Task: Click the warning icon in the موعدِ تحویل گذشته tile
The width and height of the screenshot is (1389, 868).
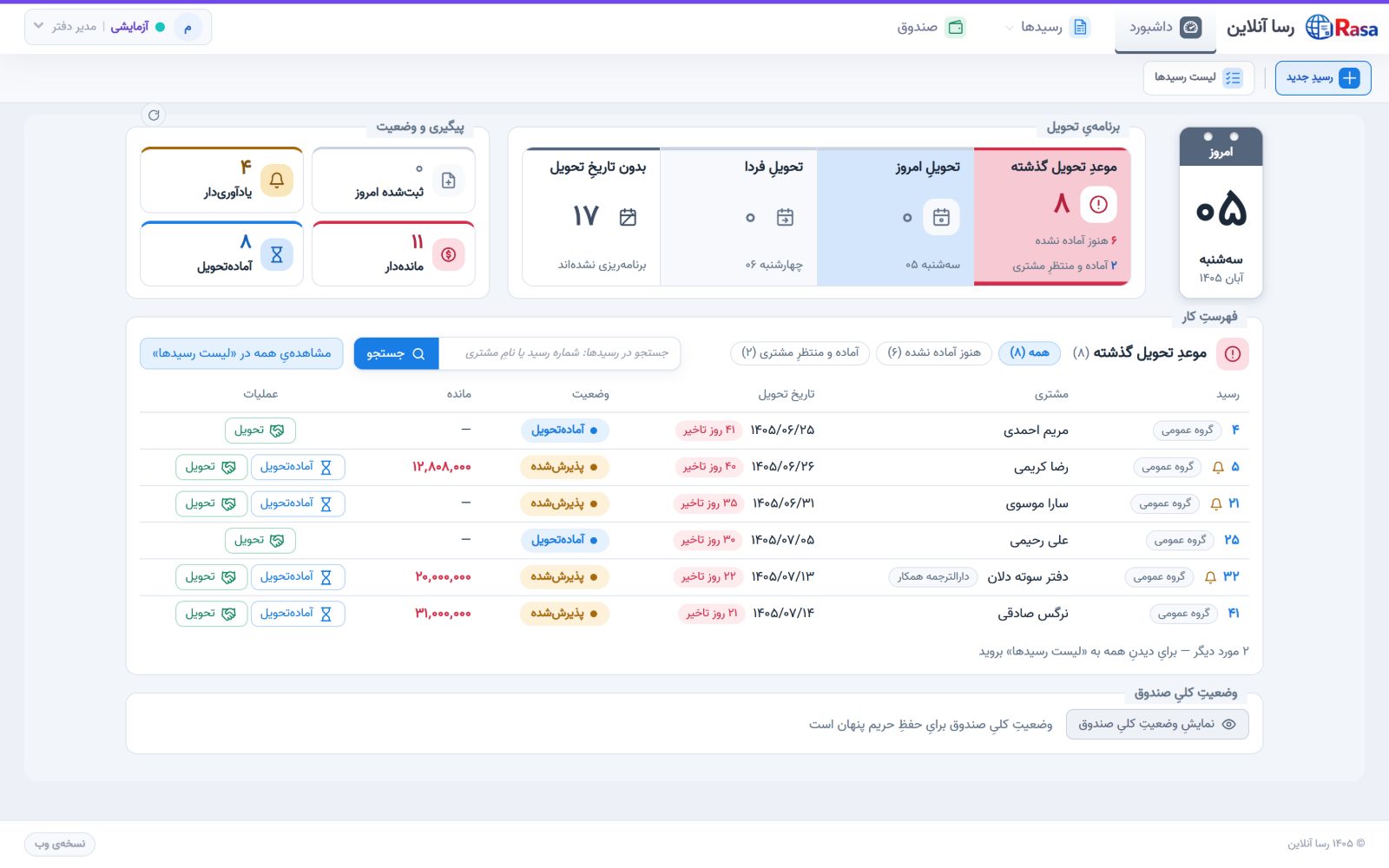Action: point(1098,205)
